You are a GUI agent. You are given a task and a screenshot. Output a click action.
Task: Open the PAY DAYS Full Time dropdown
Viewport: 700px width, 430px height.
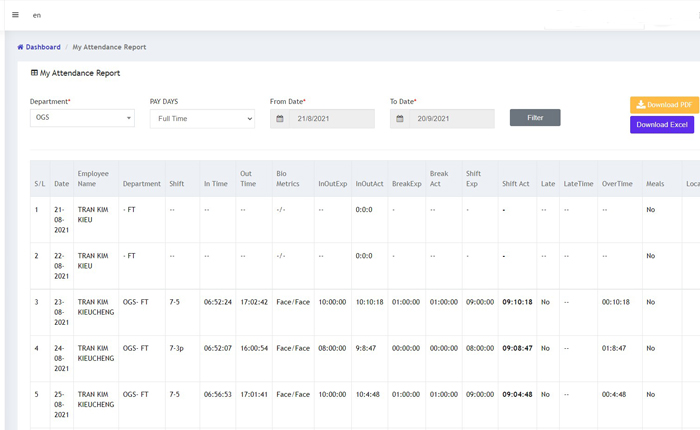point(202,119)
